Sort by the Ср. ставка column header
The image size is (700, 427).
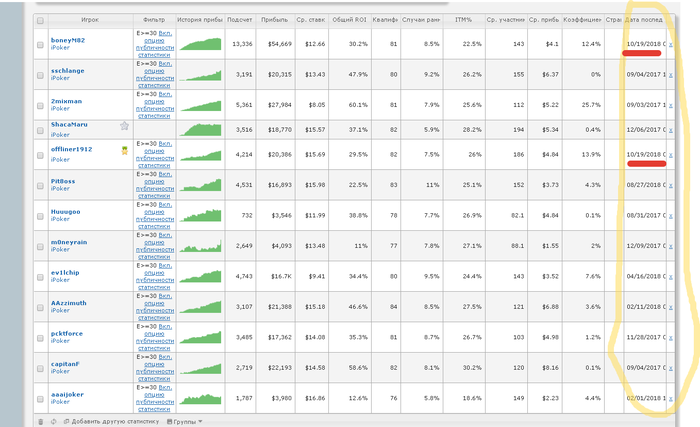[312, 20]
